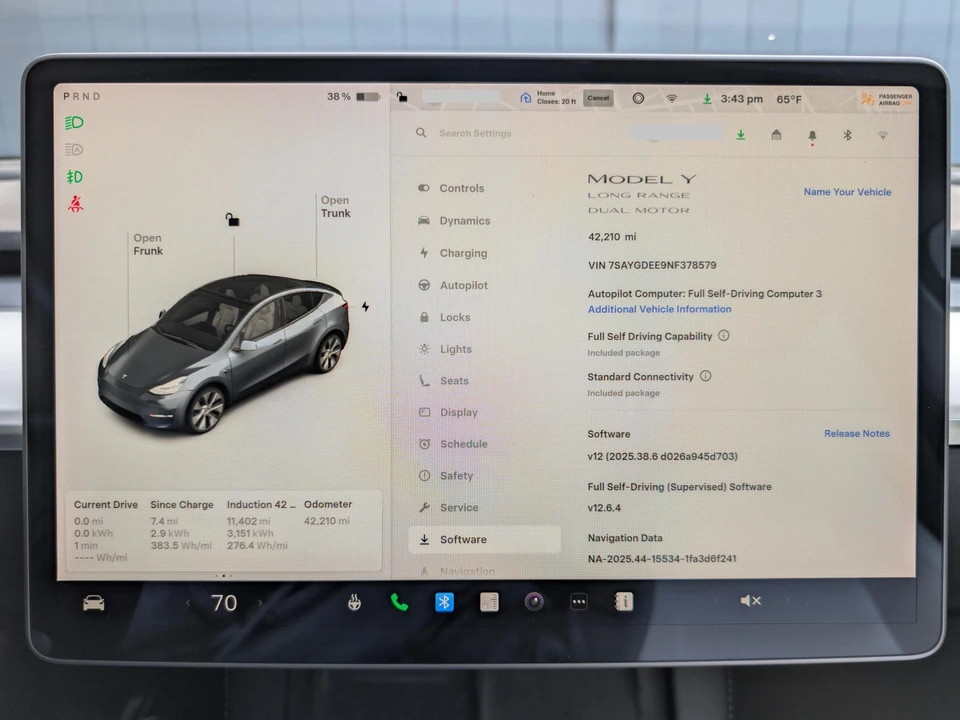Tap the dashcam circle icon in status bar
Viewport: 960px width, 720px height.
pos(638,98)
